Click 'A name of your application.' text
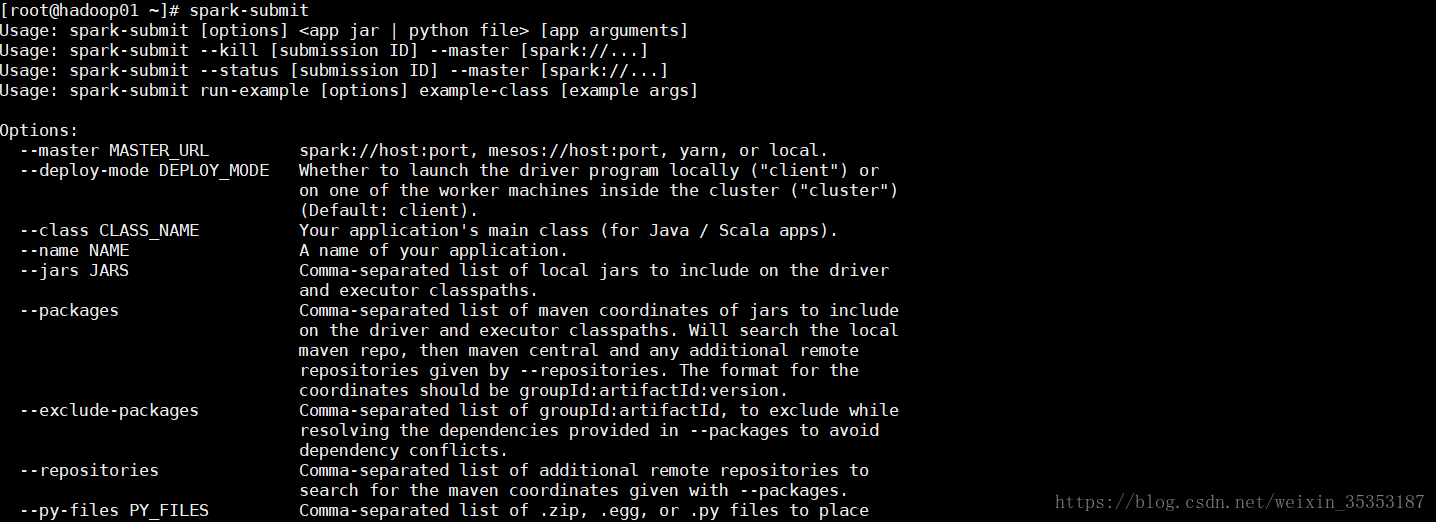This screenshot has height=522, width=1436. tap(434, 250)
